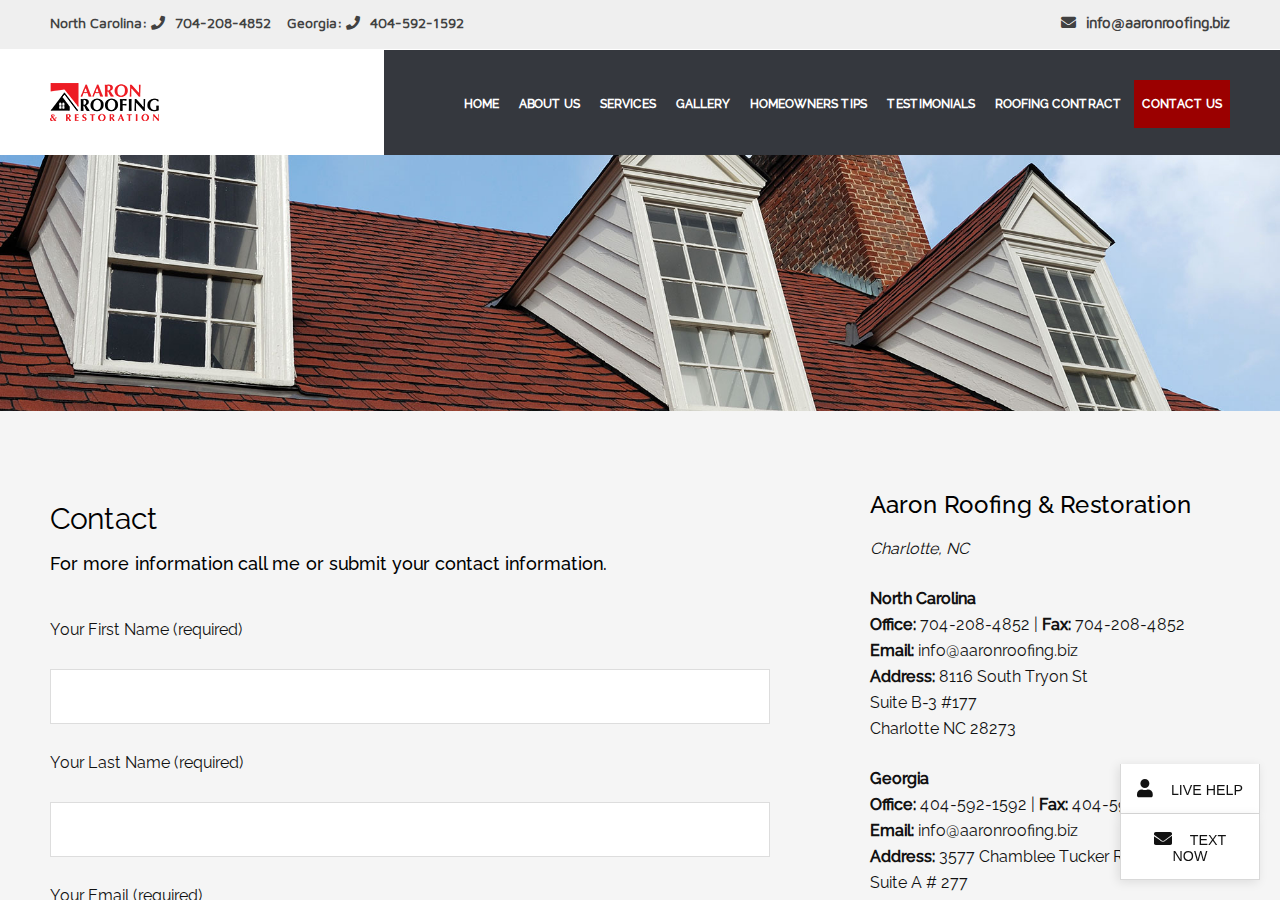Image resolution: width=1280 pixels, height=900 pixels.
Task: Select the Contact Us nav button
Action: (1182, 104)
